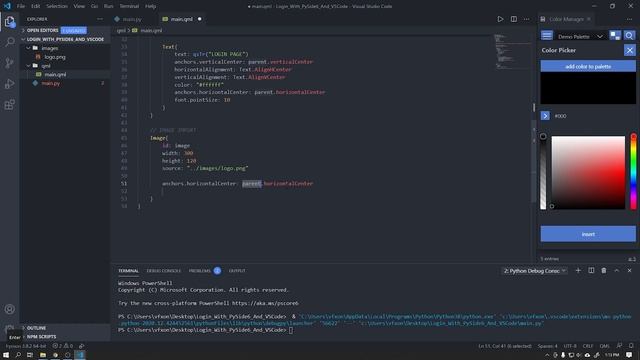Select the Color Manager tab
640x360 pixels.
coord(566,19)
